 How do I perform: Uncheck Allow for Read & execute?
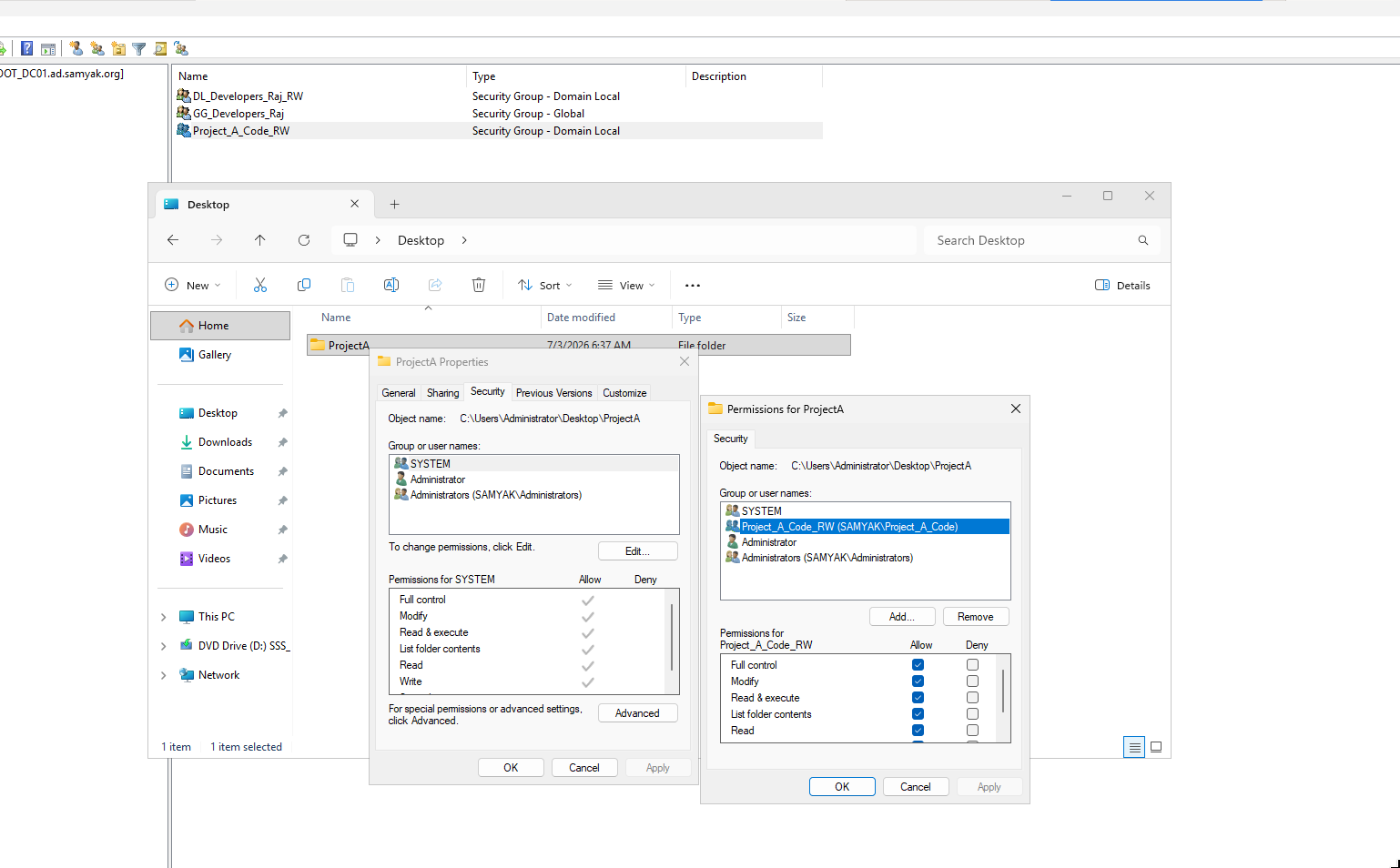coord(918,698)
